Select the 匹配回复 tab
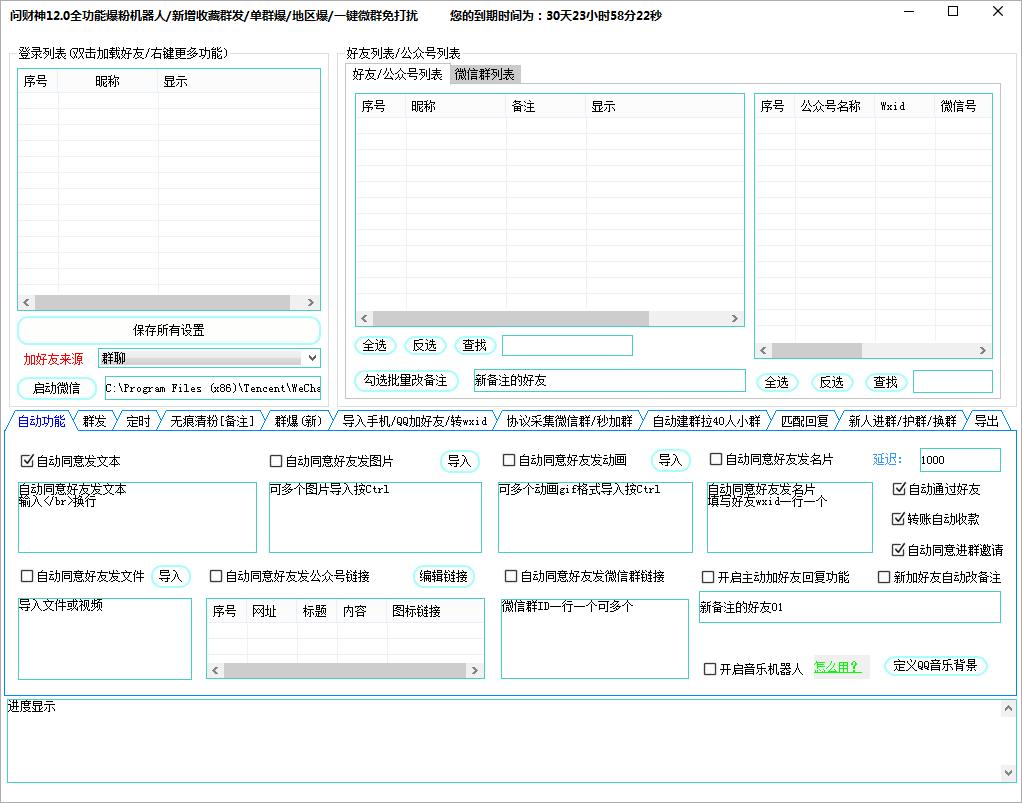Image resolution: width=1022 pixels, height=803 pixels. pyautogui.click(x=804, y=421)
